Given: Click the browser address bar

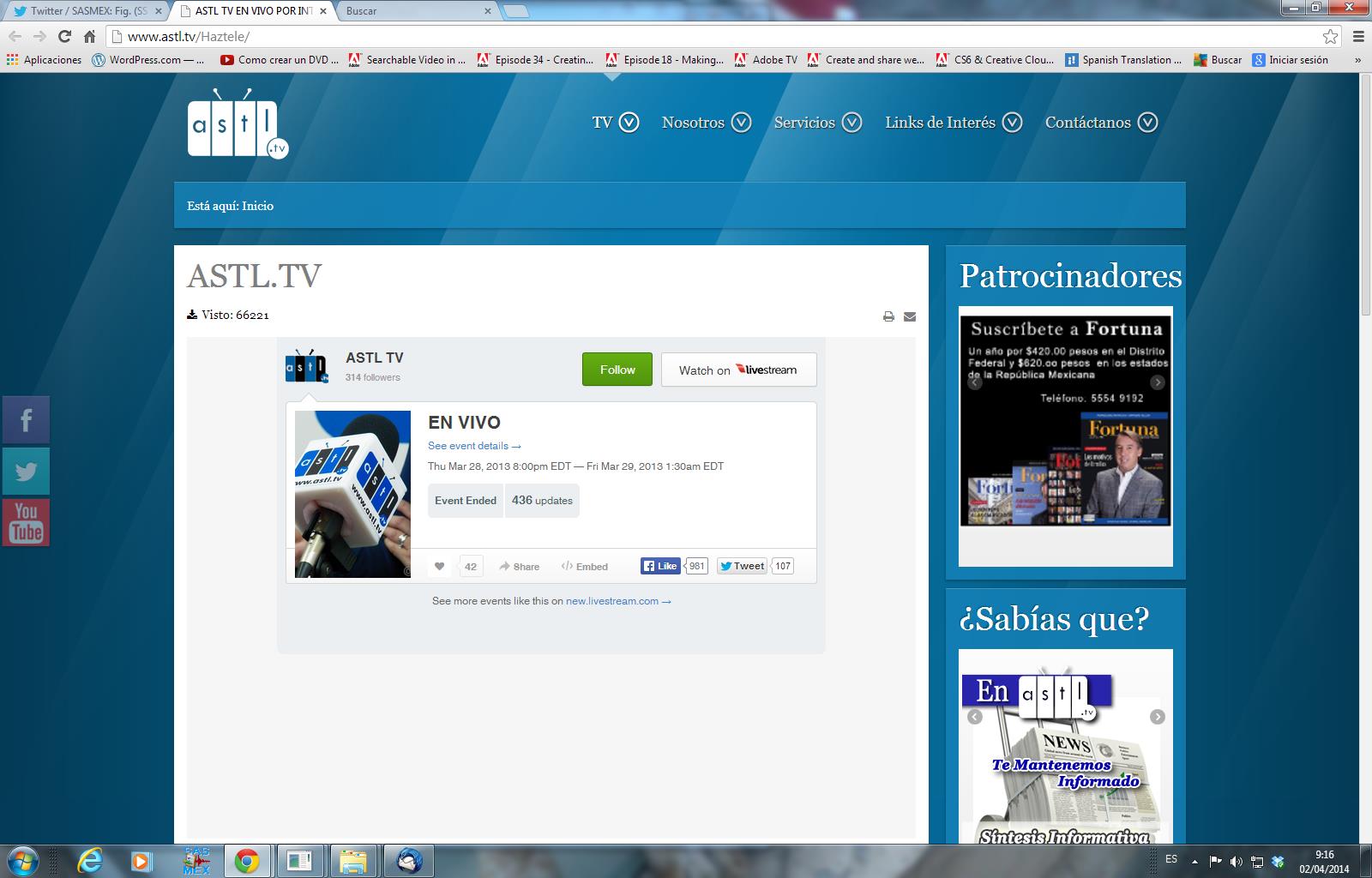Looking at the screenshot, I should click(x=686, y=36).
